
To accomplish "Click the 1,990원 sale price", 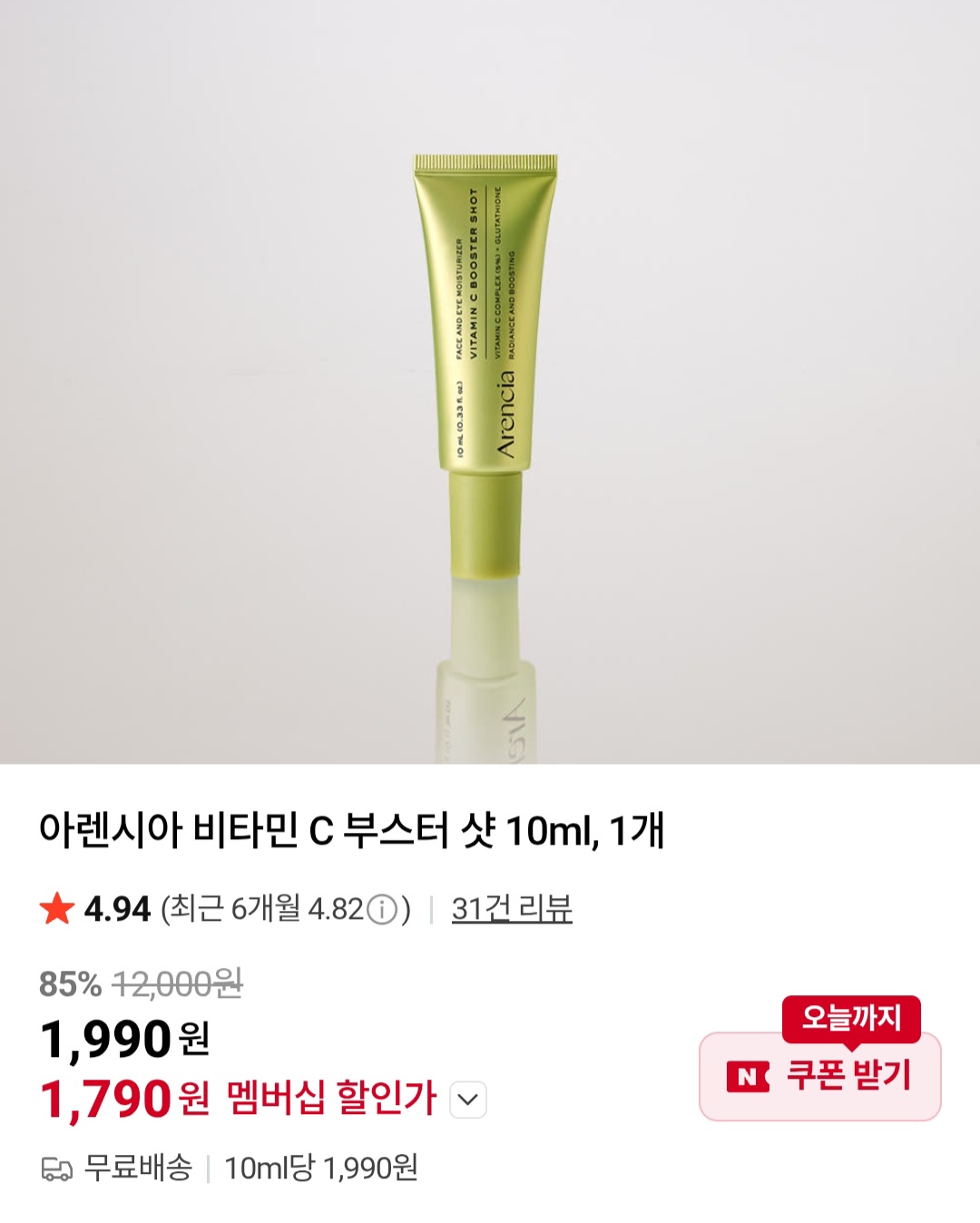I will (x=125, y=1040).
